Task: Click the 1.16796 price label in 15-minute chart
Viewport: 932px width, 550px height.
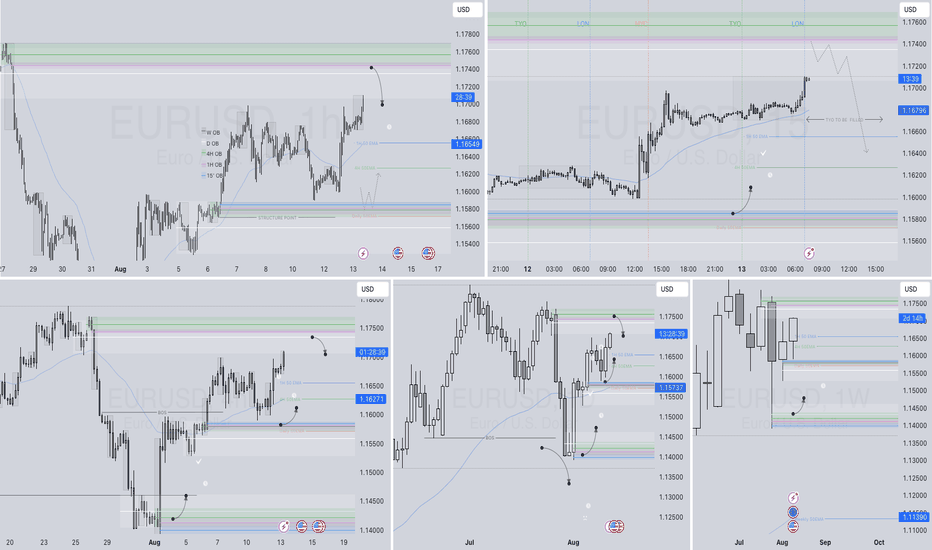Action: pos(914,111)
